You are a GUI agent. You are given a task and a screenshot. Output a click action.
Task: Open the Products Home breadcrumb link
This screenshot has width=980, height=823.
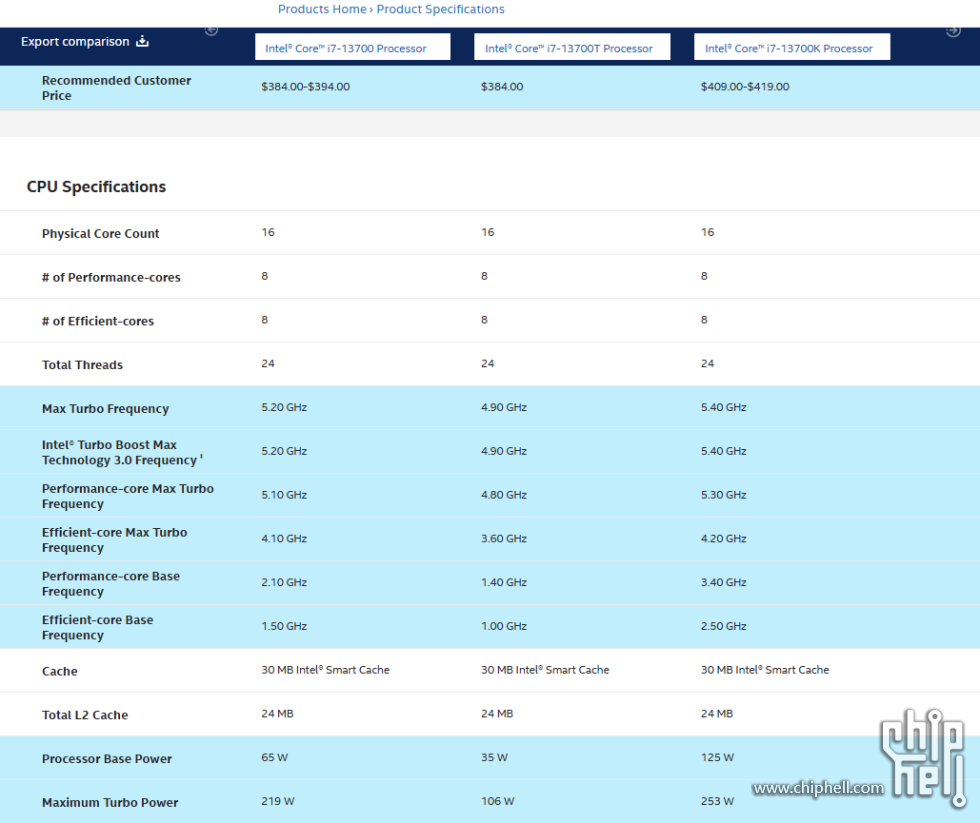coord(322,9)
